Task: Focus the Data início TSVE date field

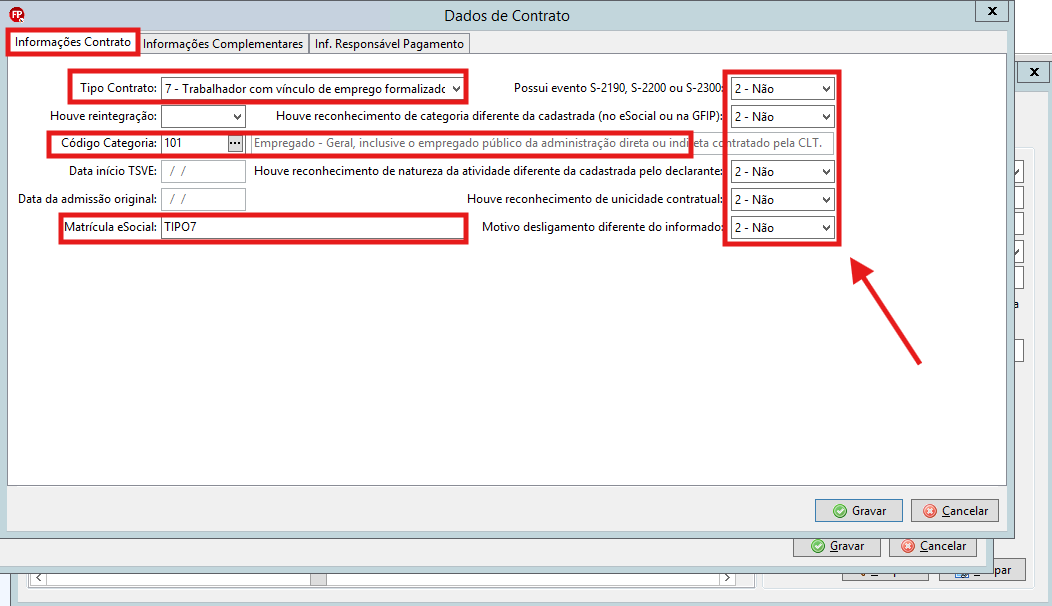Action: point(203,171)
